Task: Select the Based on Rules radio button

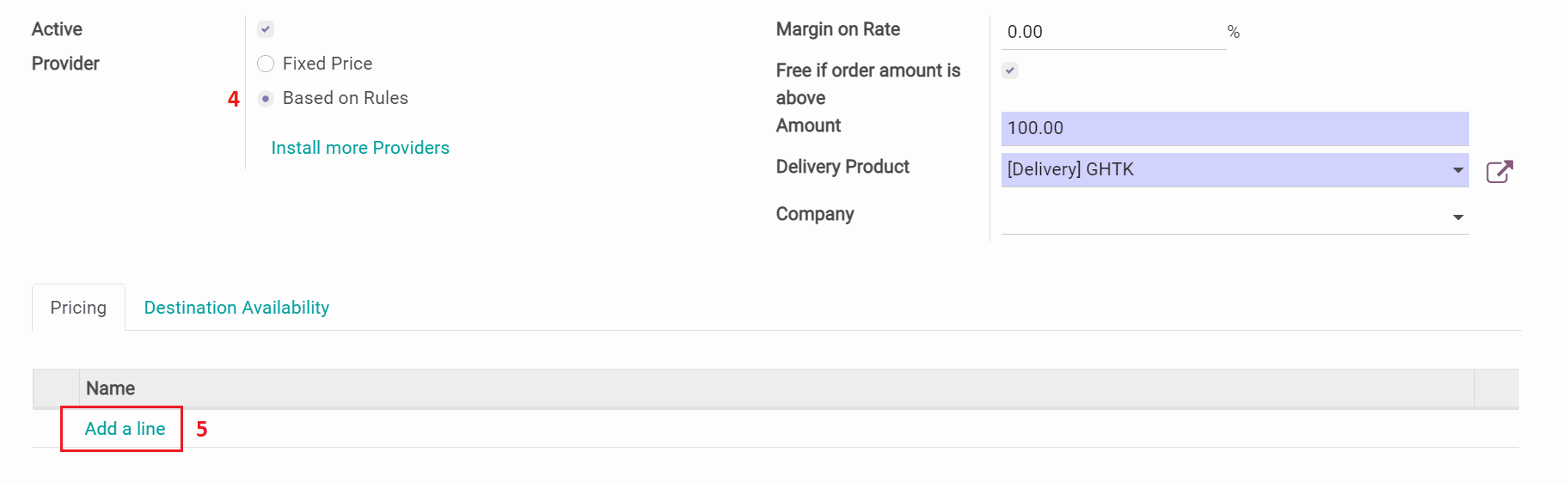Action: 266,98
